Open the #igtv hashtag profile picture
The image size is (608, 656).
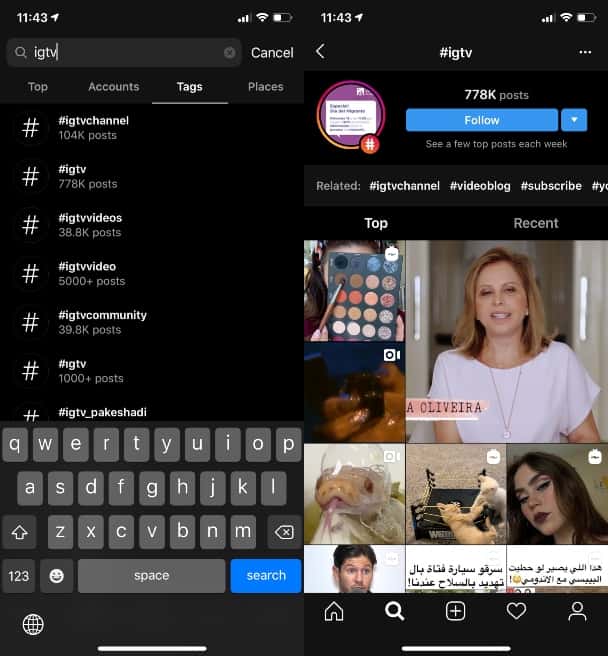(351, 115)
